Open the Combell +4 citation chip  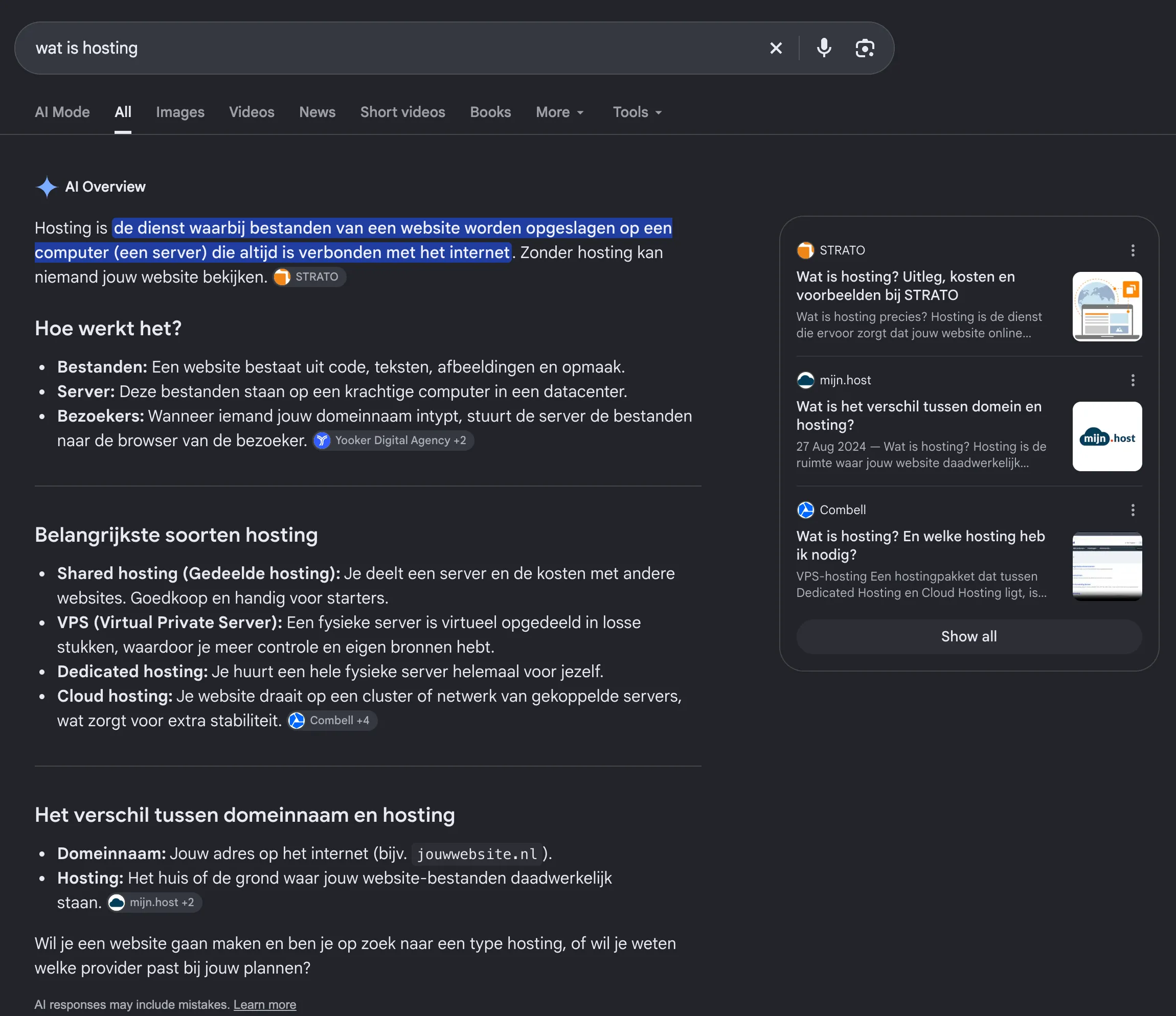coord(332,721)
